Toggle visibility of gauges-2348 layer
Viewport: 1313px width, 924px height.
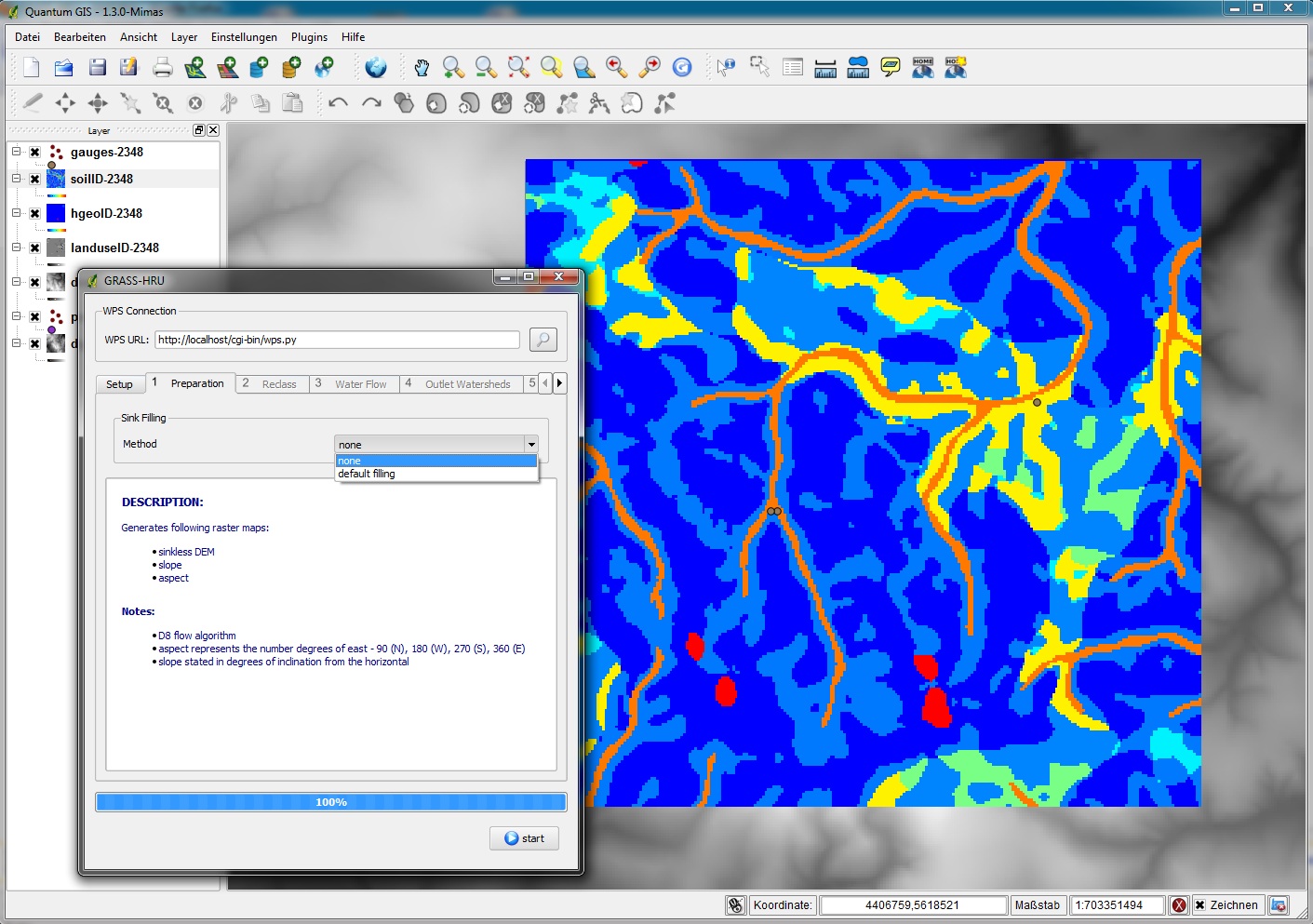(x=35, y=153)
